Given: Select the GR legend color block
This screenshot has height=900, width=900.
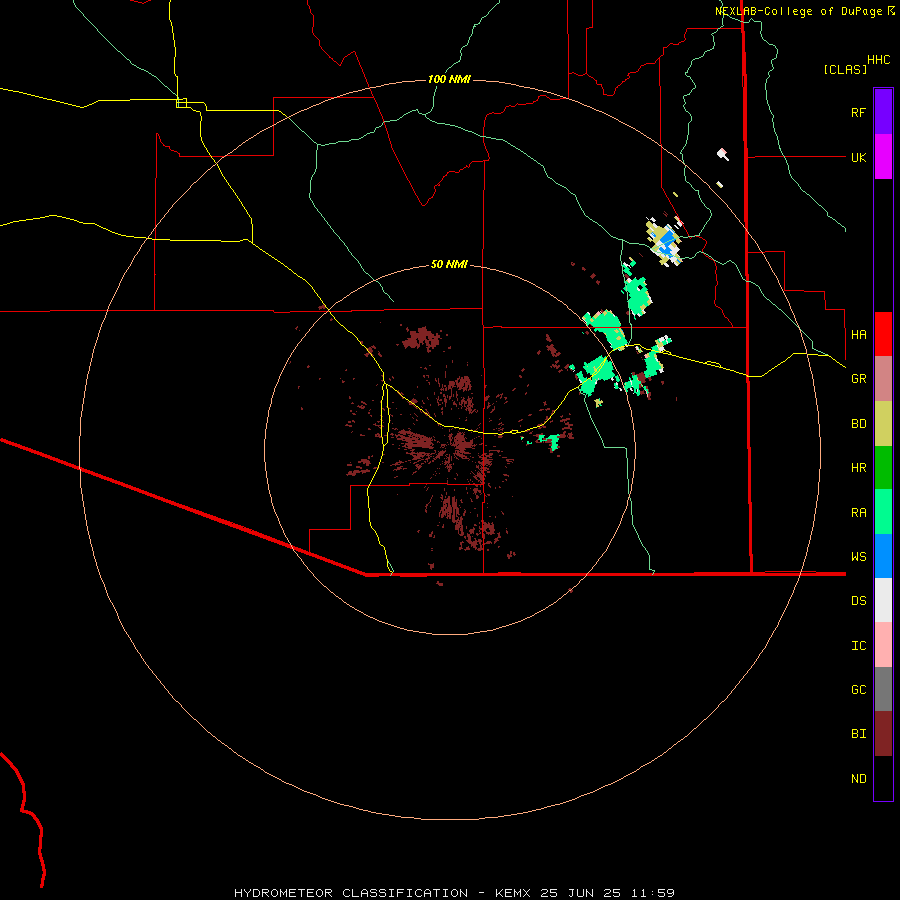Looking at the screenshot, I should click(883, 379).
